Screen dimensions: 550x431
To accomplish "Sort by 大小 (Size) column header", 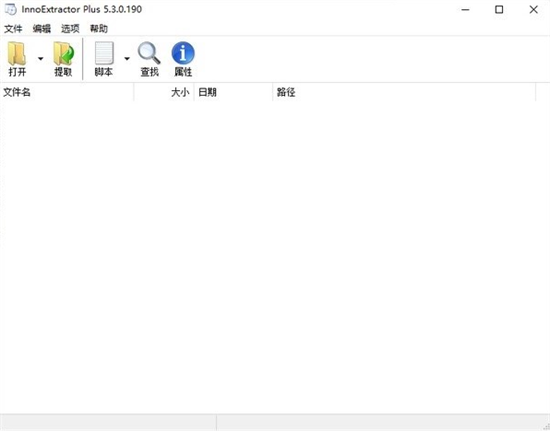I will tap(164, 92).
